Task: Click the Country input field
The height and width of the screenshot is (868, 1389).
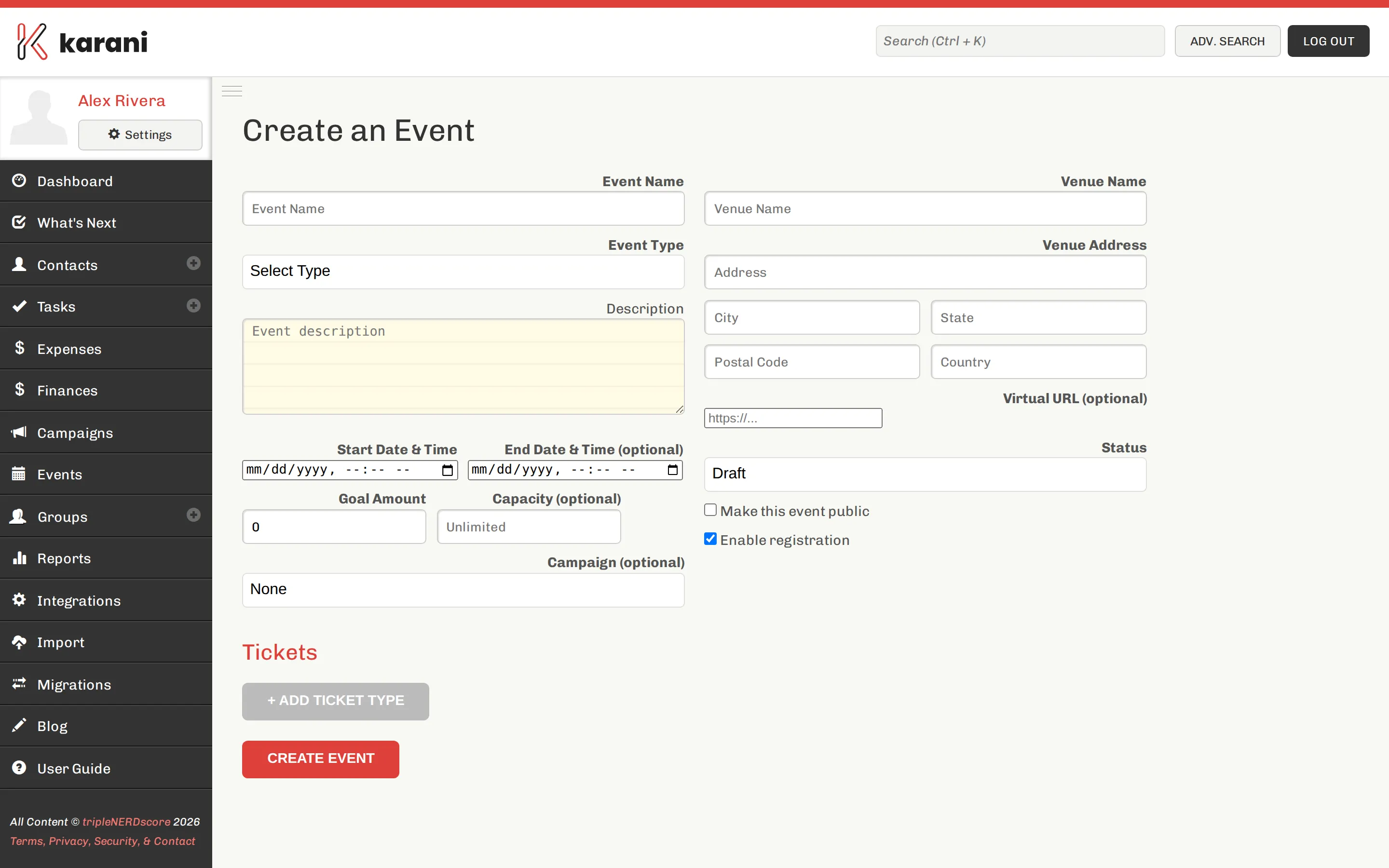Action: [x=1038, y=362]
